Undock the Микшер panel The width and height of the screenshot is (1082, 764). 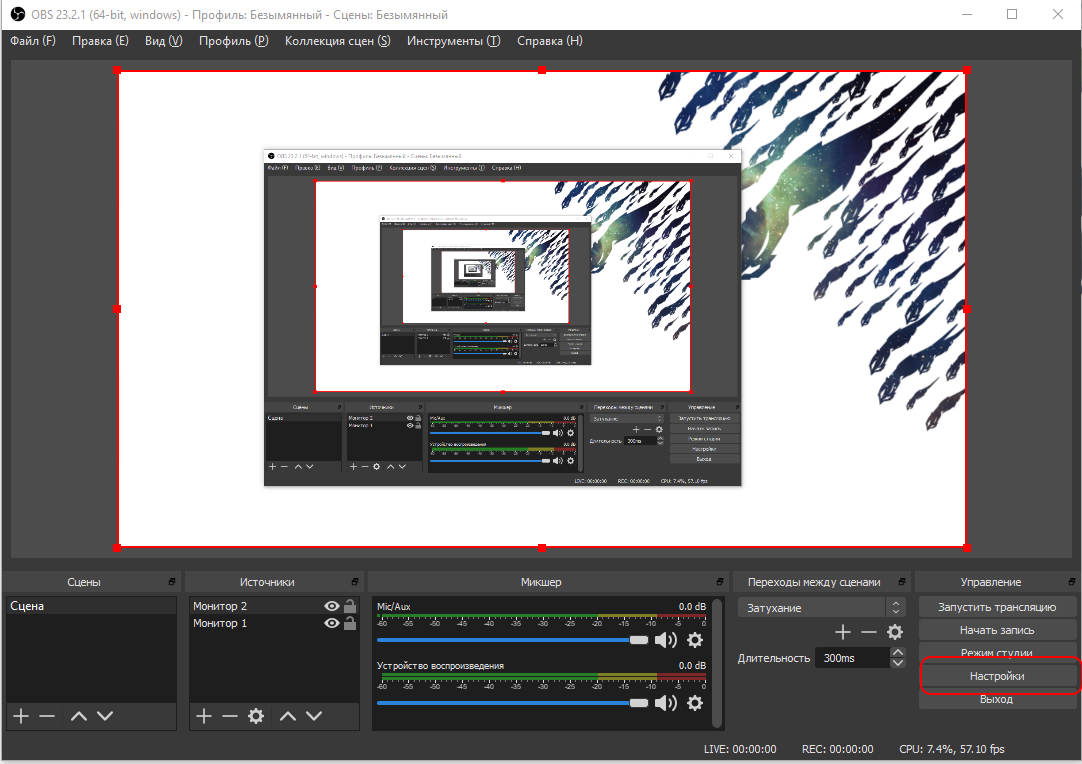pyautogui.click(x=720, y=582)
